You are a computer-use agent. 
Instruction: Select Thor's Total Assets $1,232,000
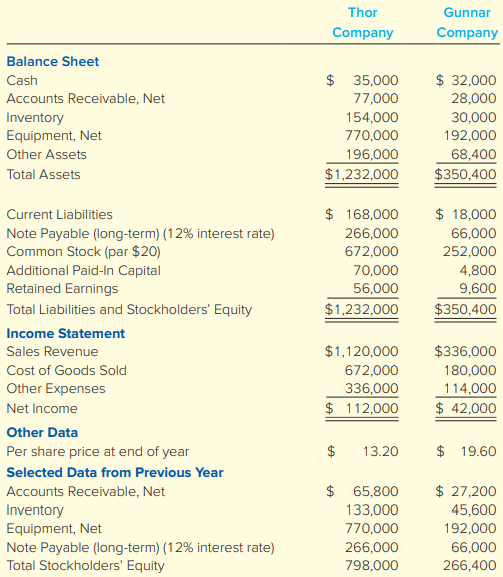(361, 174)
